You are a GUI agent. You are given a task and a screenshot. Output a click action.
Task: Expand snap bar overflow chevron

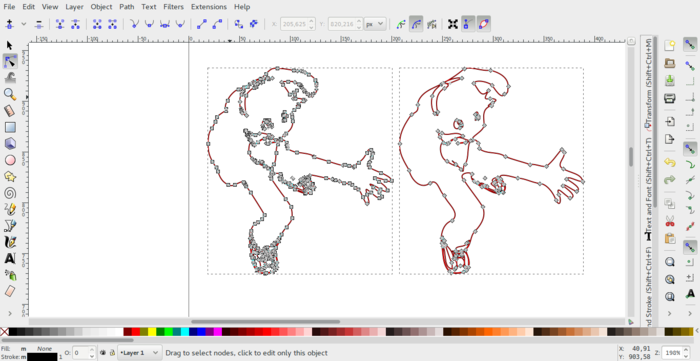(690, 313)
